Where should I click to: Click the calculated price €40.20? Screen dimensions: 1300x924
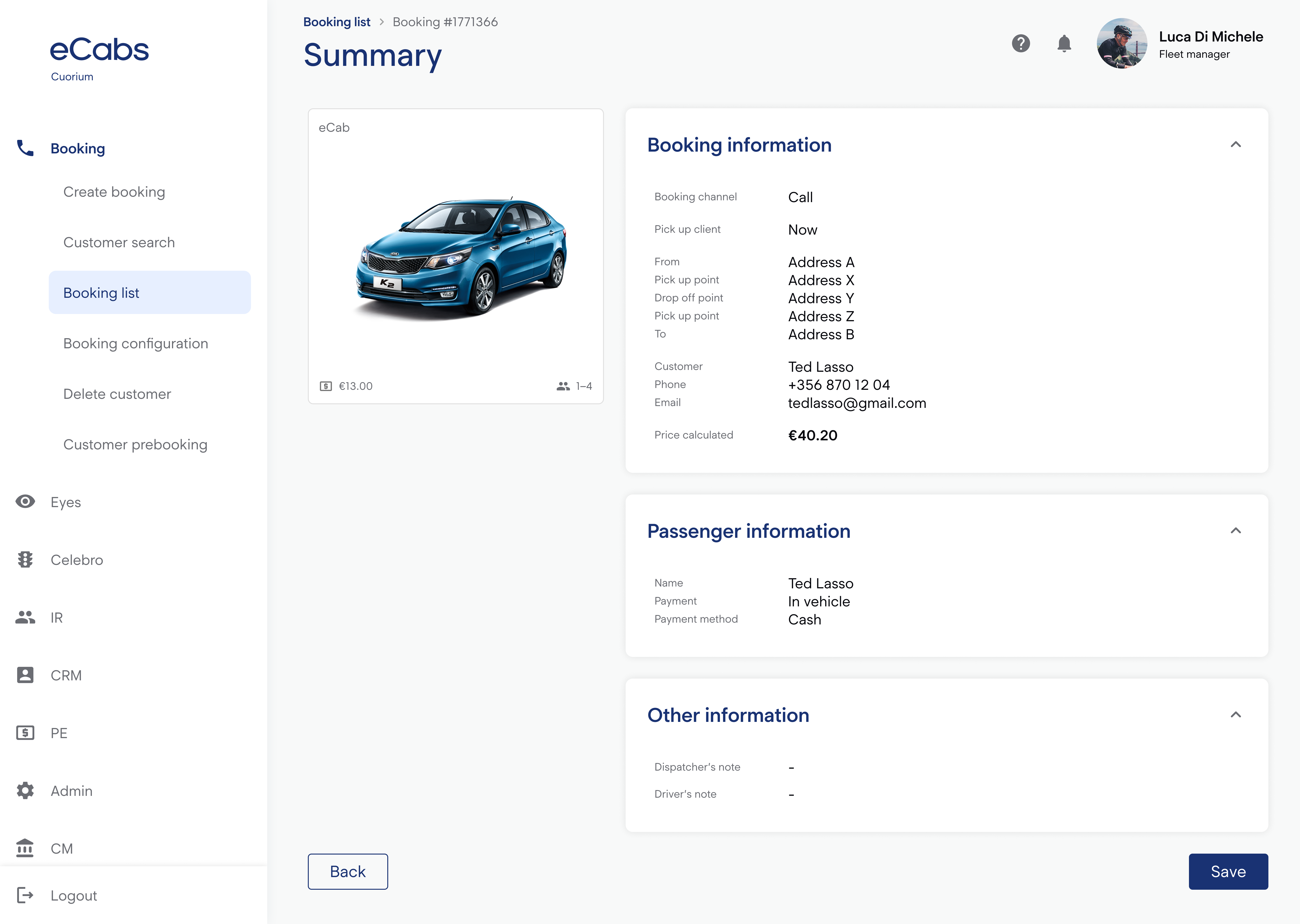coord(812,435)
